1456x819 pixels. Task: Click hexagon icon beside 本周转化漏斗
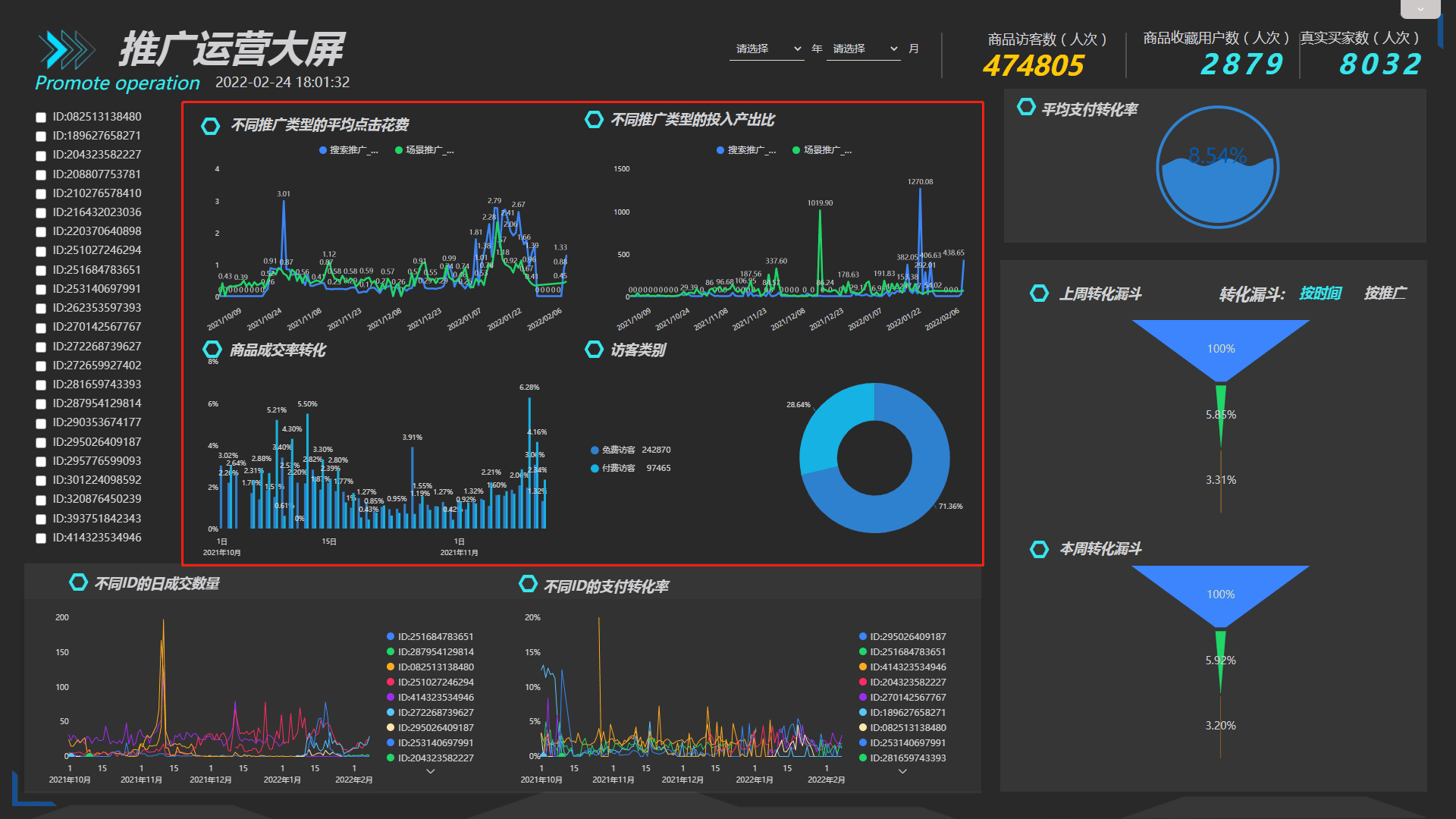coord(1039,549)
